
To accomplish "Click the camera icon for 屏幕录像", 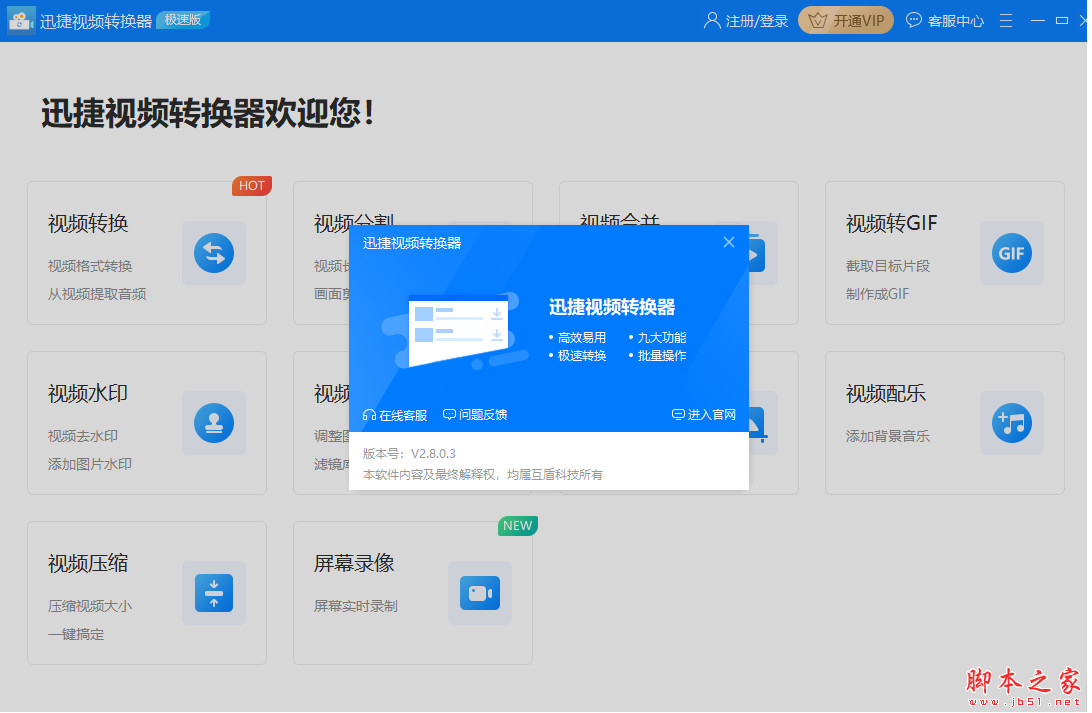I will click(x=479, y=593).
